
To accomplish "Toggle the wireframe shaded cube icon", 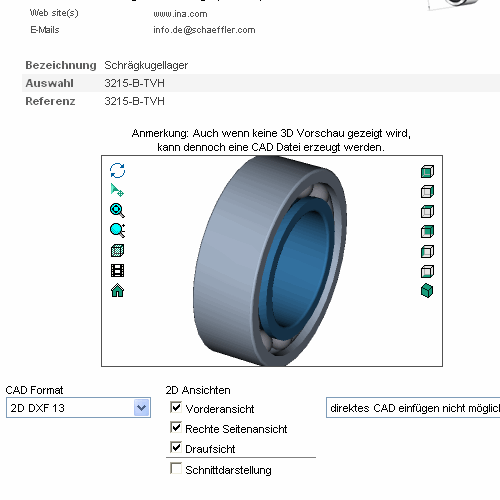I will [x=117, y=250].
